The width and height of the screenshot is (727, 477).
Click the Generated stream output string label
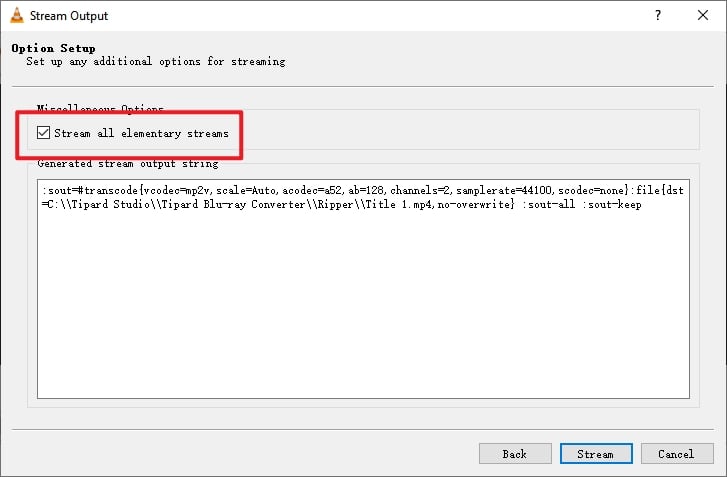pyautogui.click(x=127, y=163)
